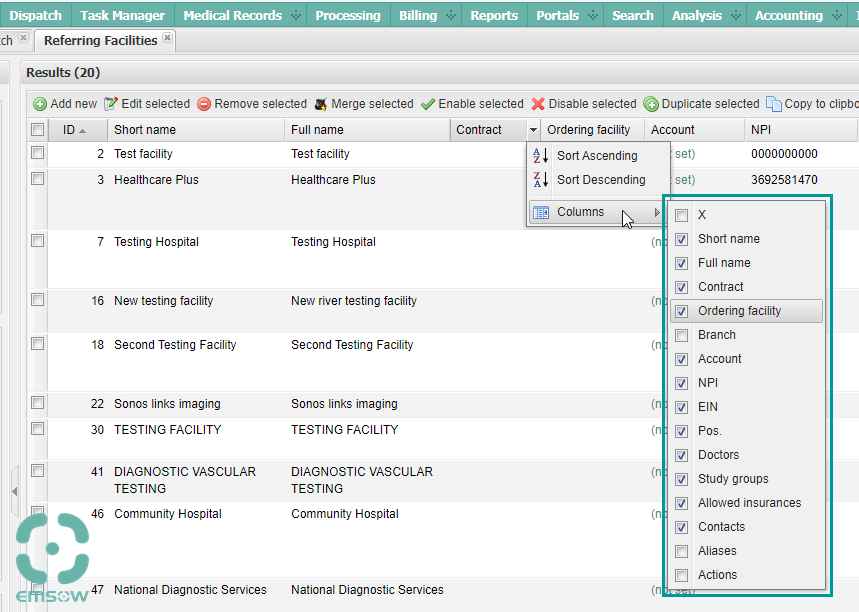This screenshot has width=859, height=612.
Task: Click the Merge selected icon
Action: click(x=321, y=104)
